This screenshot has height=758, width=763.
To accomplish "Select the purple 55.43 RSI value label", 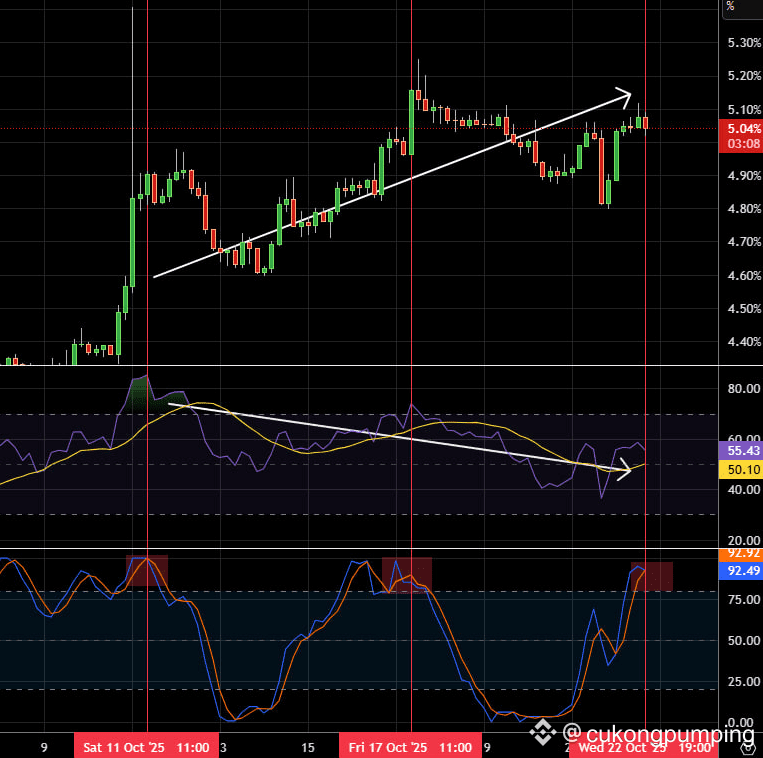I will (x=741, y=451).
